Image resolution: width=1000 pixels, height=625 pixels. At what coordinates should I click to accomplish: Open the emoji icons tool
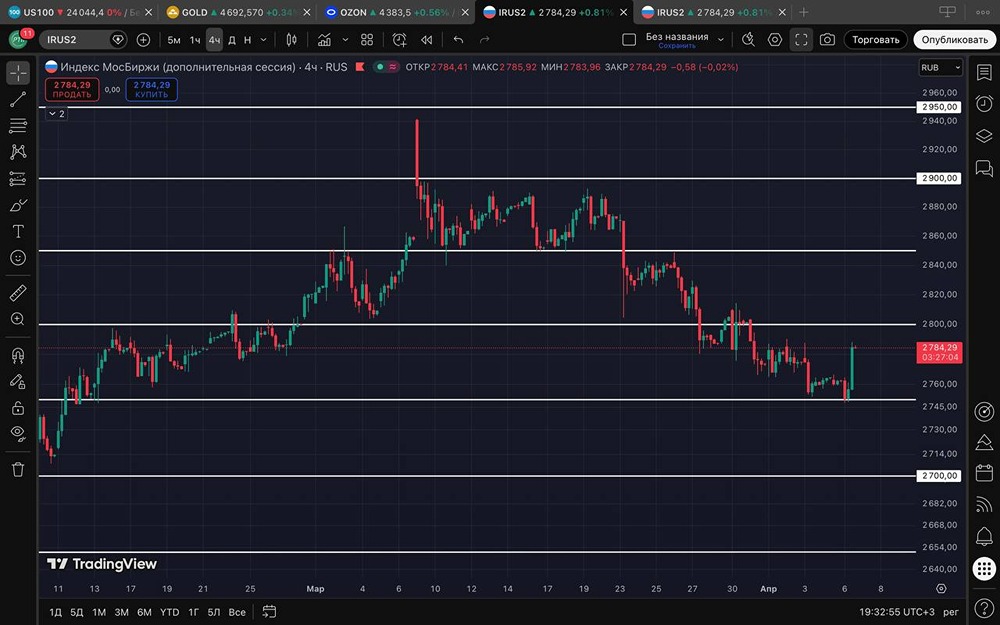(x=18, y=258)
